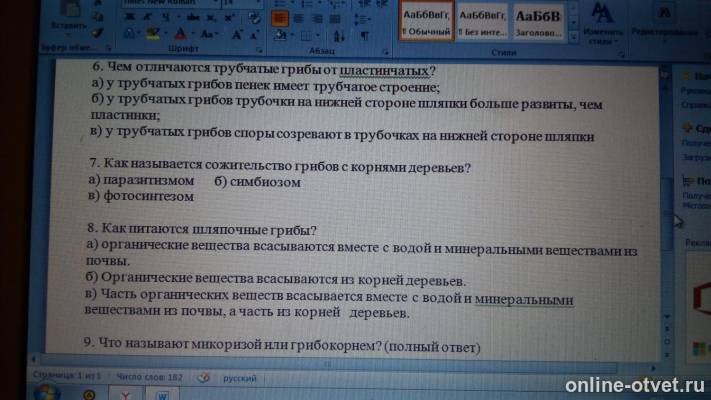Click the horizontal scrollbar left arrow

pyautogui.click(x=34, y=359)
